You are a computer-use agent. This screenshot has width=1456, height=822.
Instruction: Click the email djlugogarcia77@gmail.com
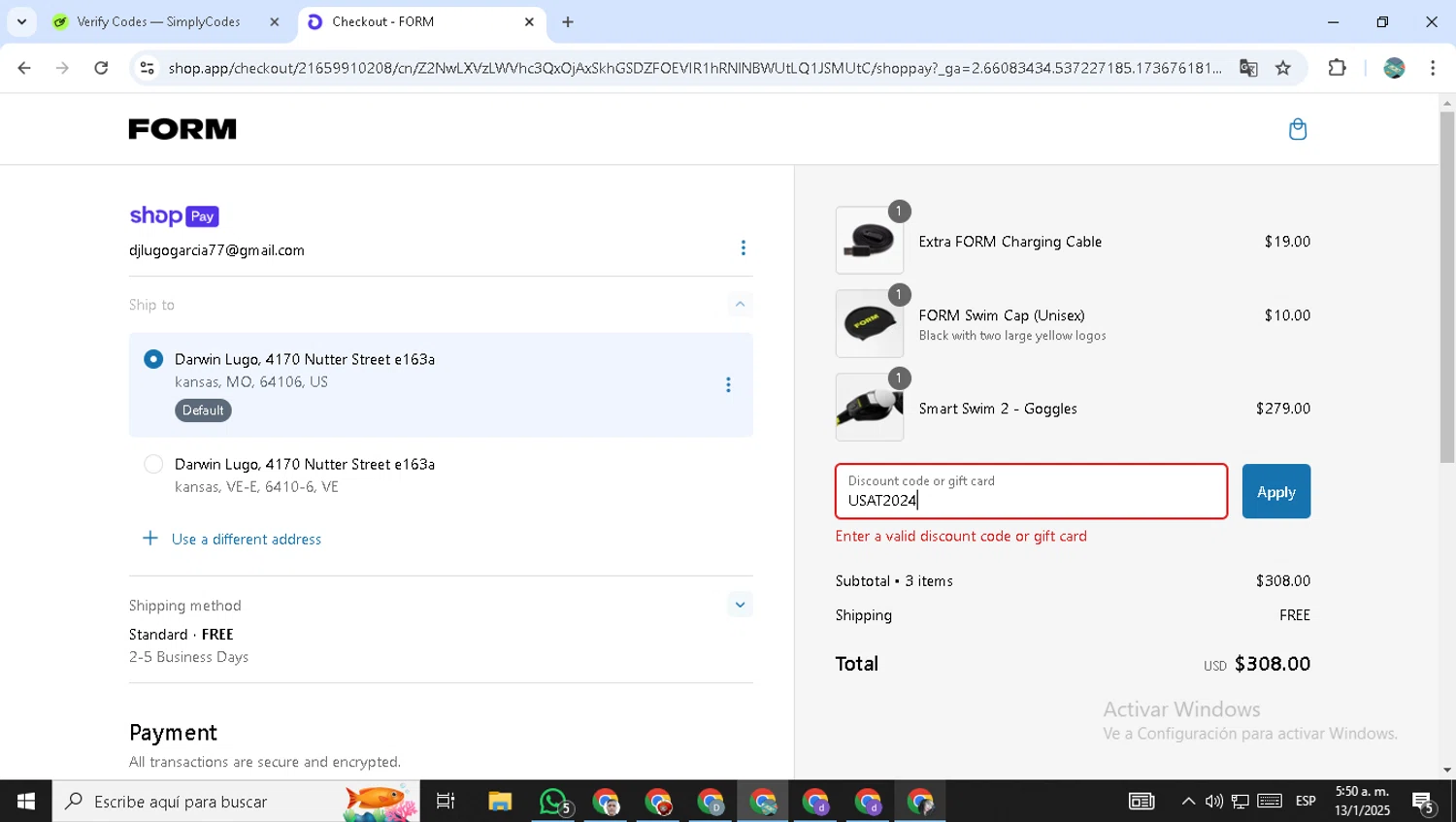pos(216,250)
